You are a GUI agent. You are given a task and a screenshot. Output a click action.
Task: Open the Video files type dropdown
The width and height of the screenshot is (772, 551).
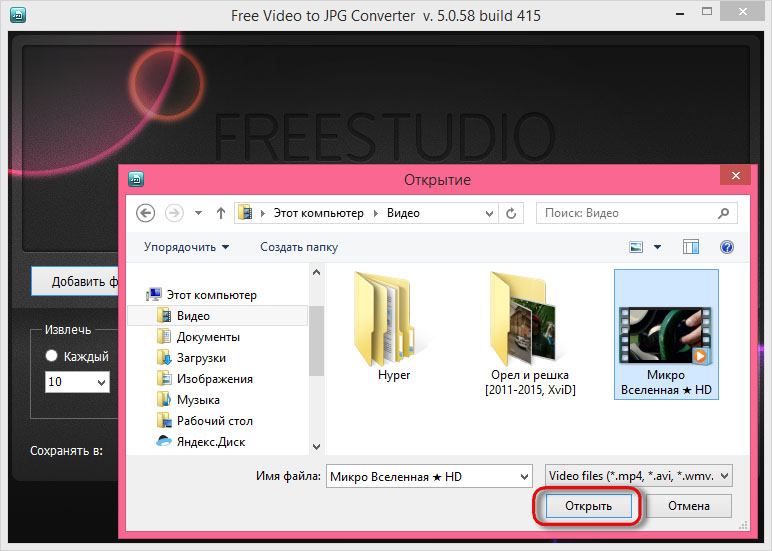(x=639, y=476)
